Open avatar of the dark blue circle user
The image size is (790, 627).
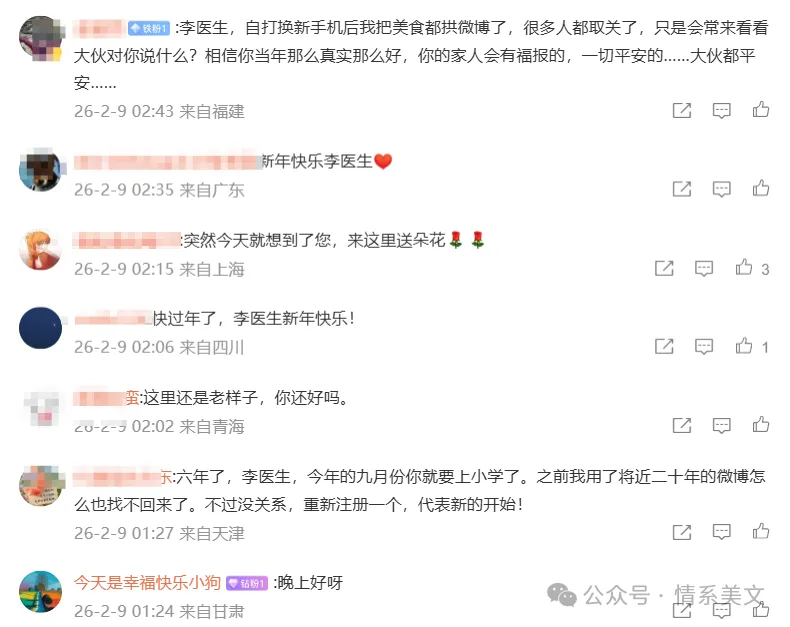click(40, 328)
